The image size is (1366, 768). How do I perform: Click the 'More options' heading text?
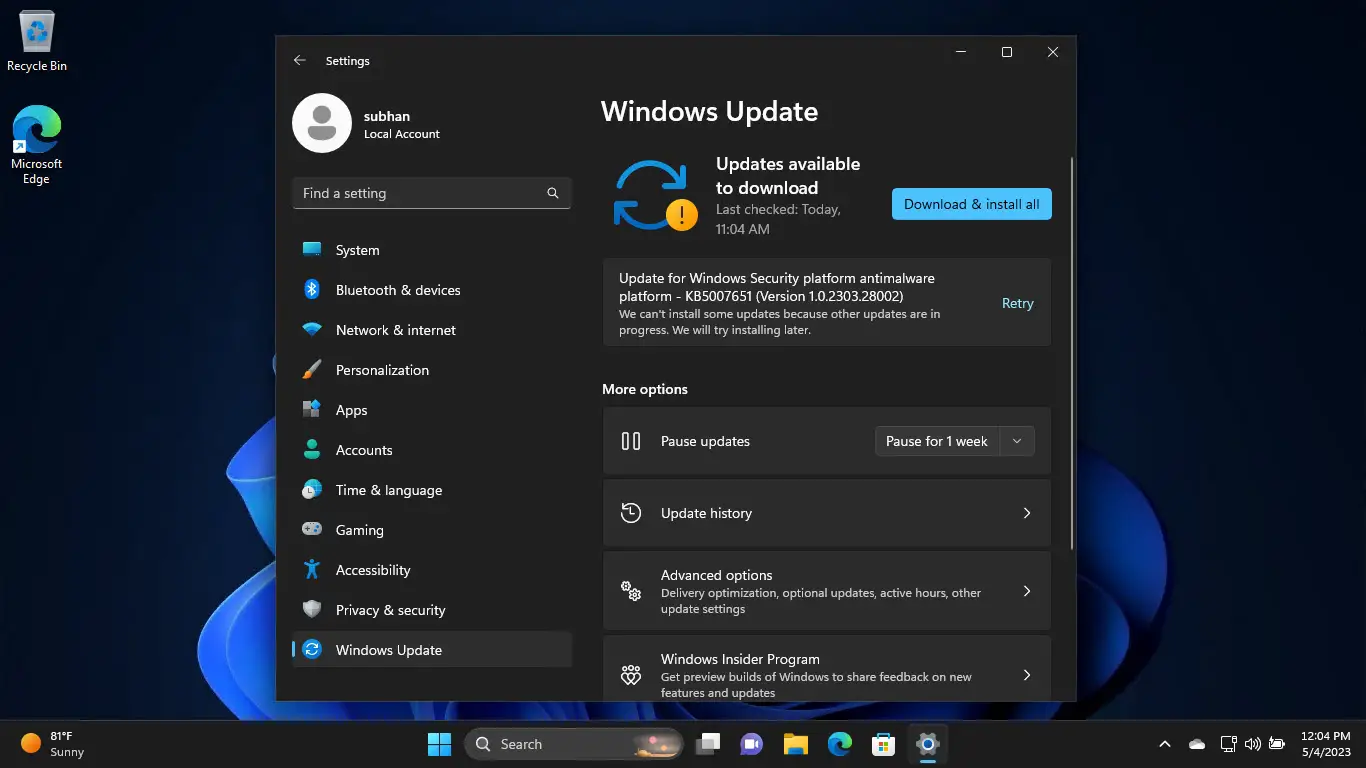click(645, 389)
